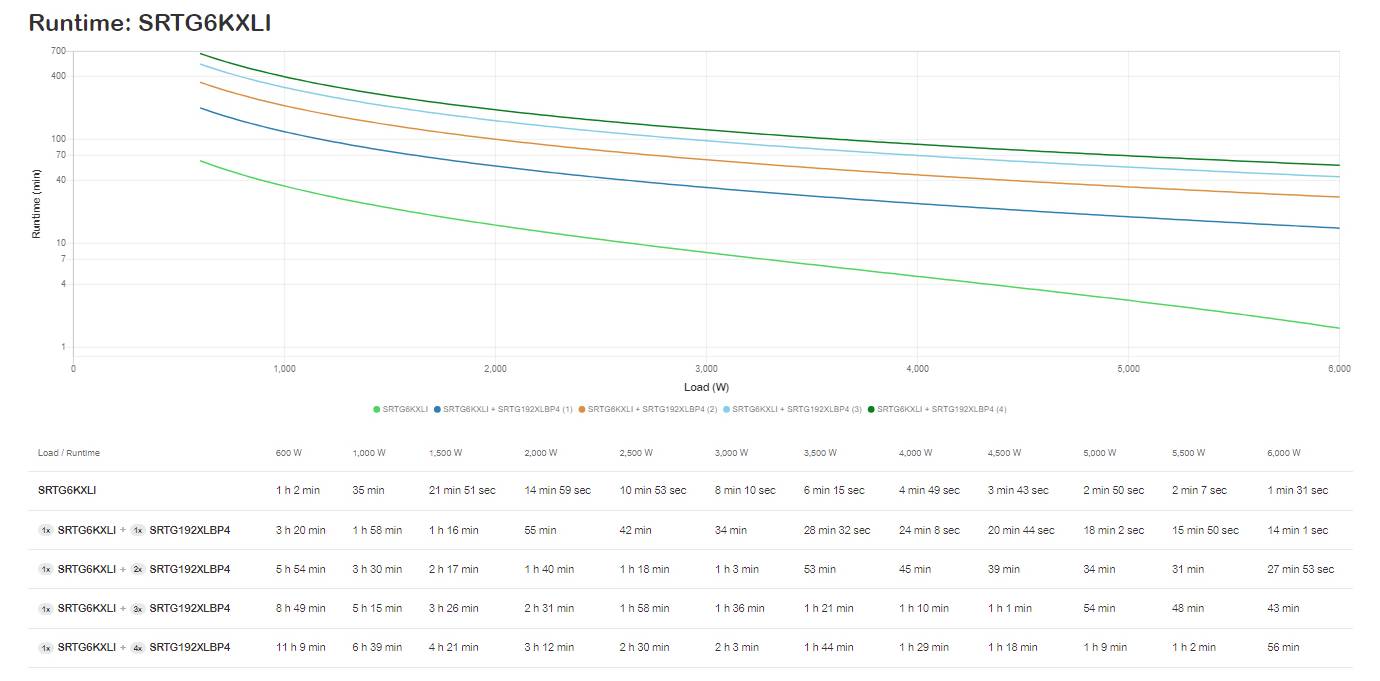
Task: Click the 3x battery pack quantity badge
Action: (x=138, y=608)
